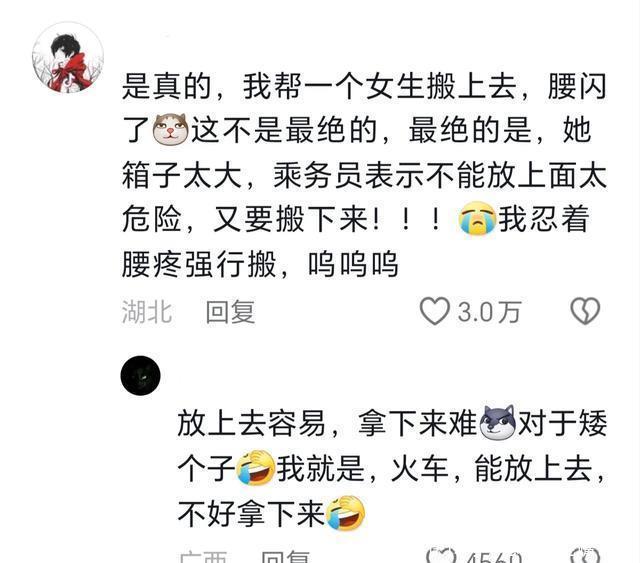Click the husky dog emoji after 拿下来难
The height and width of the screenshot is (563, 640).
coord(498,423)
